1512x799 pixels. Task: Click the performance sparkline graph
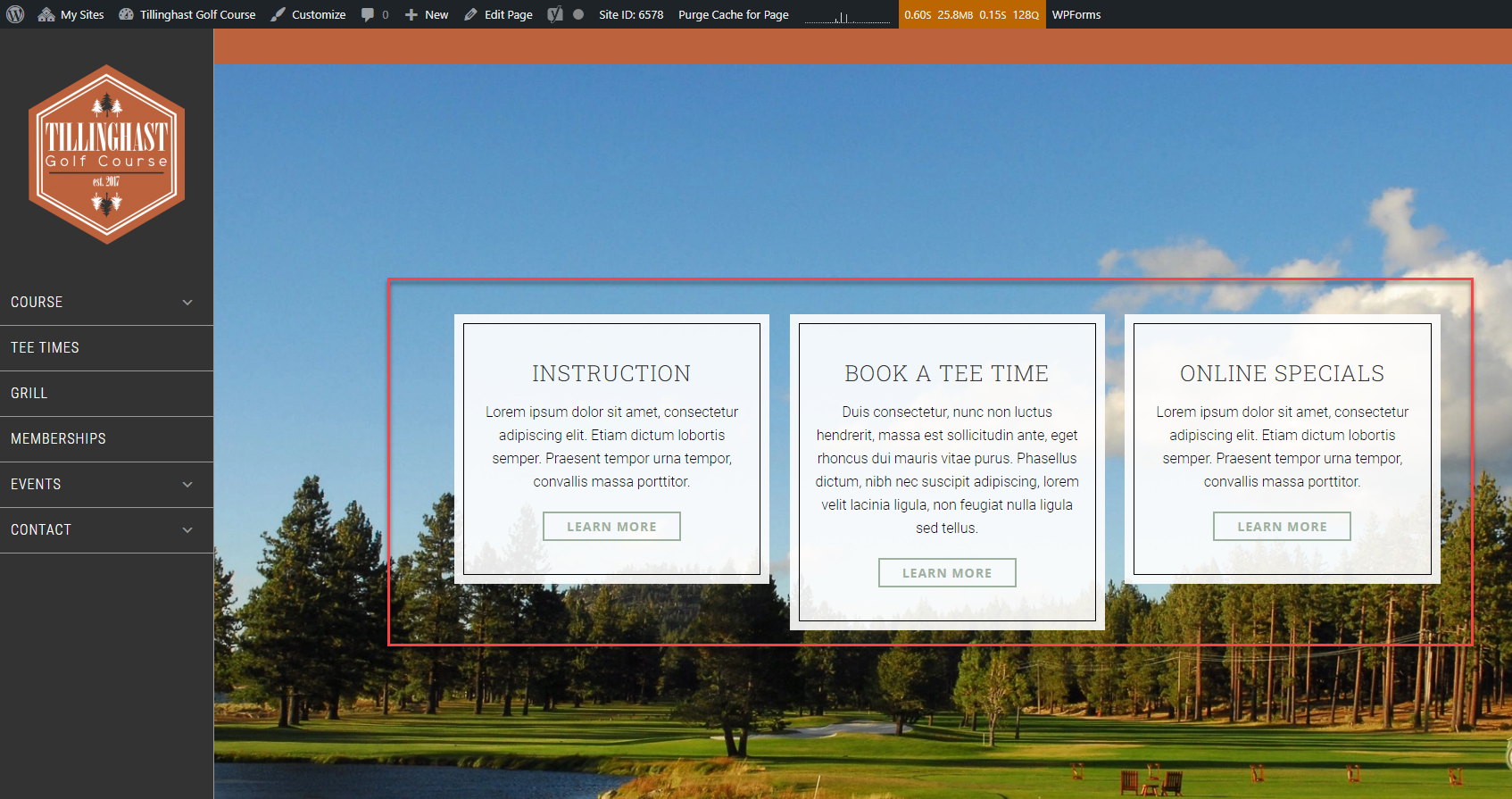point(847,15)
